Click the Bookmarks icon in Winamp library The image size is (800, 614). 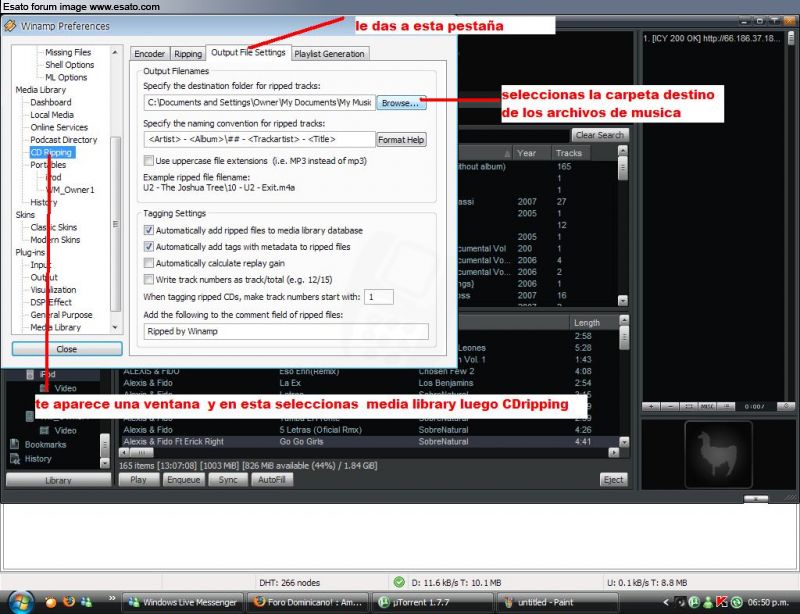click(15, 445)
